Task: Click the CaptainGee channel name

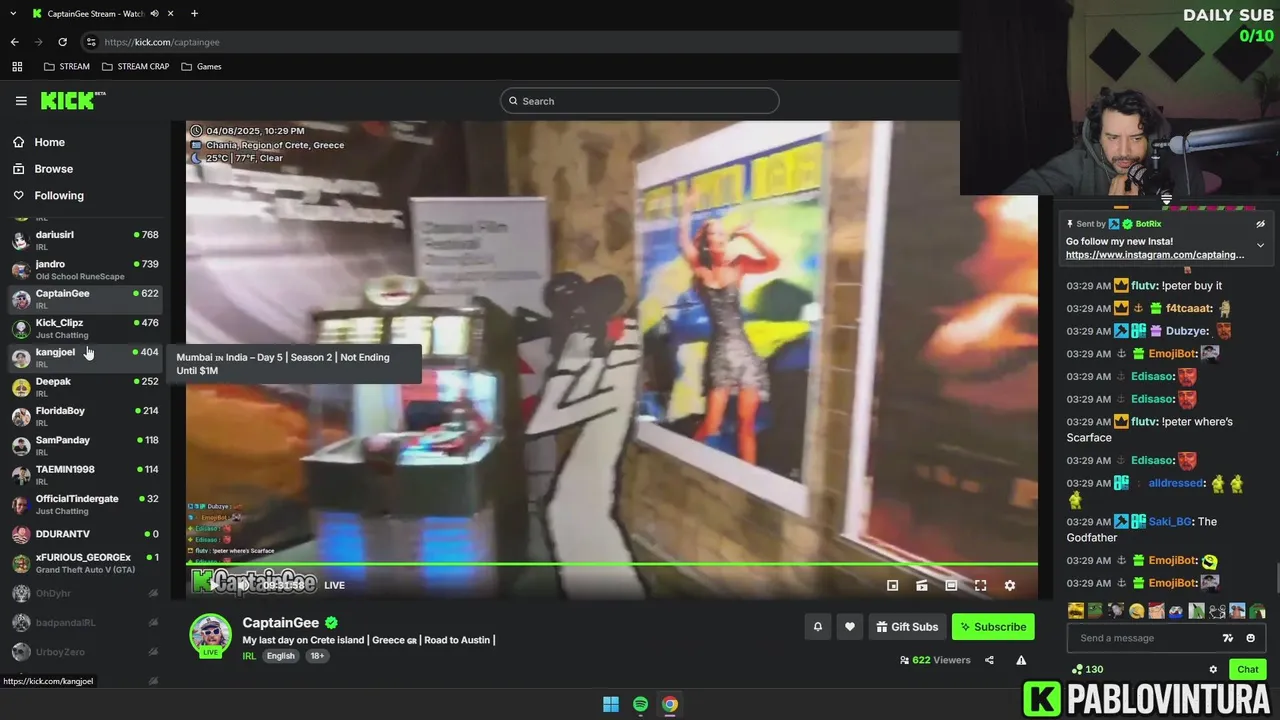Action: [280, 622]
